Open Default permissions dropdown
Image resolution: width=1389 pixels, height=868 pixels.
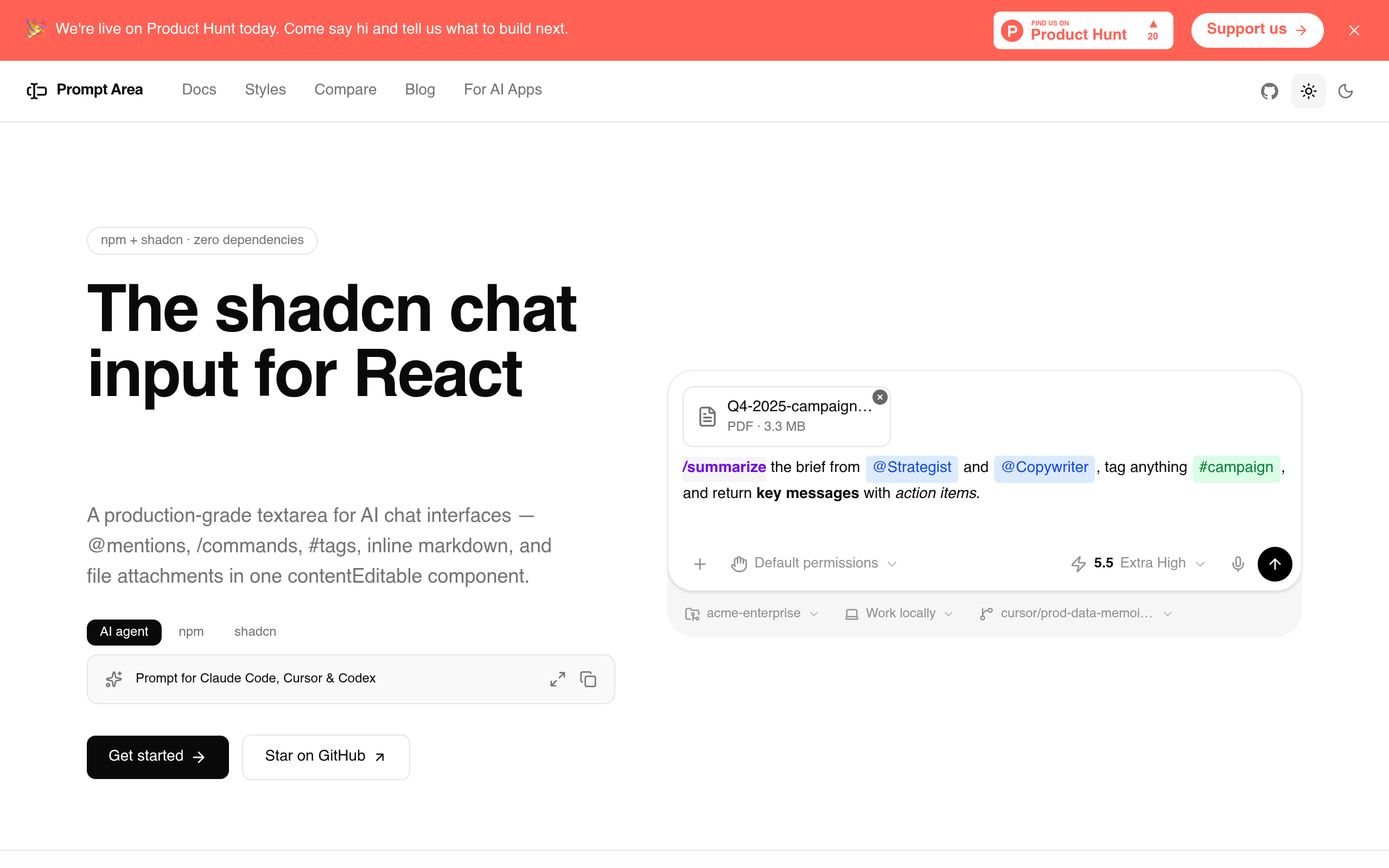814,563
